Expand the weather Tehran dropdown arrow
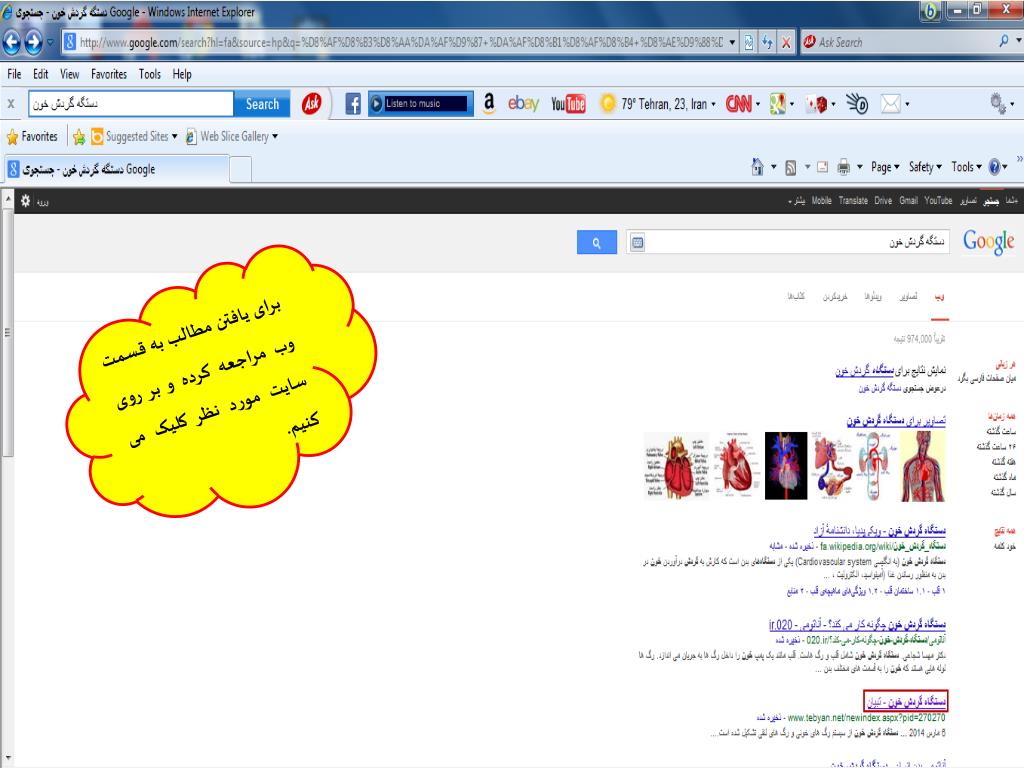The image size is (1024, 768). pos(713,104)
